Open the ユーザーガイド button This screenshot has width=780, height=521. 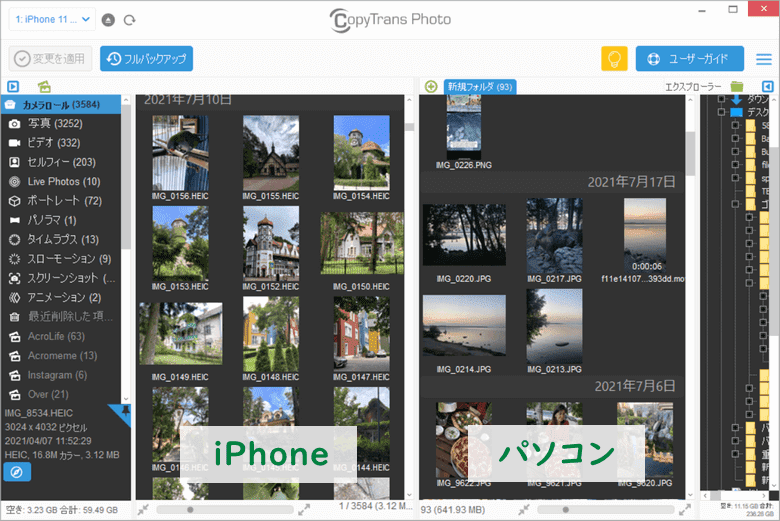click(689, 59)
